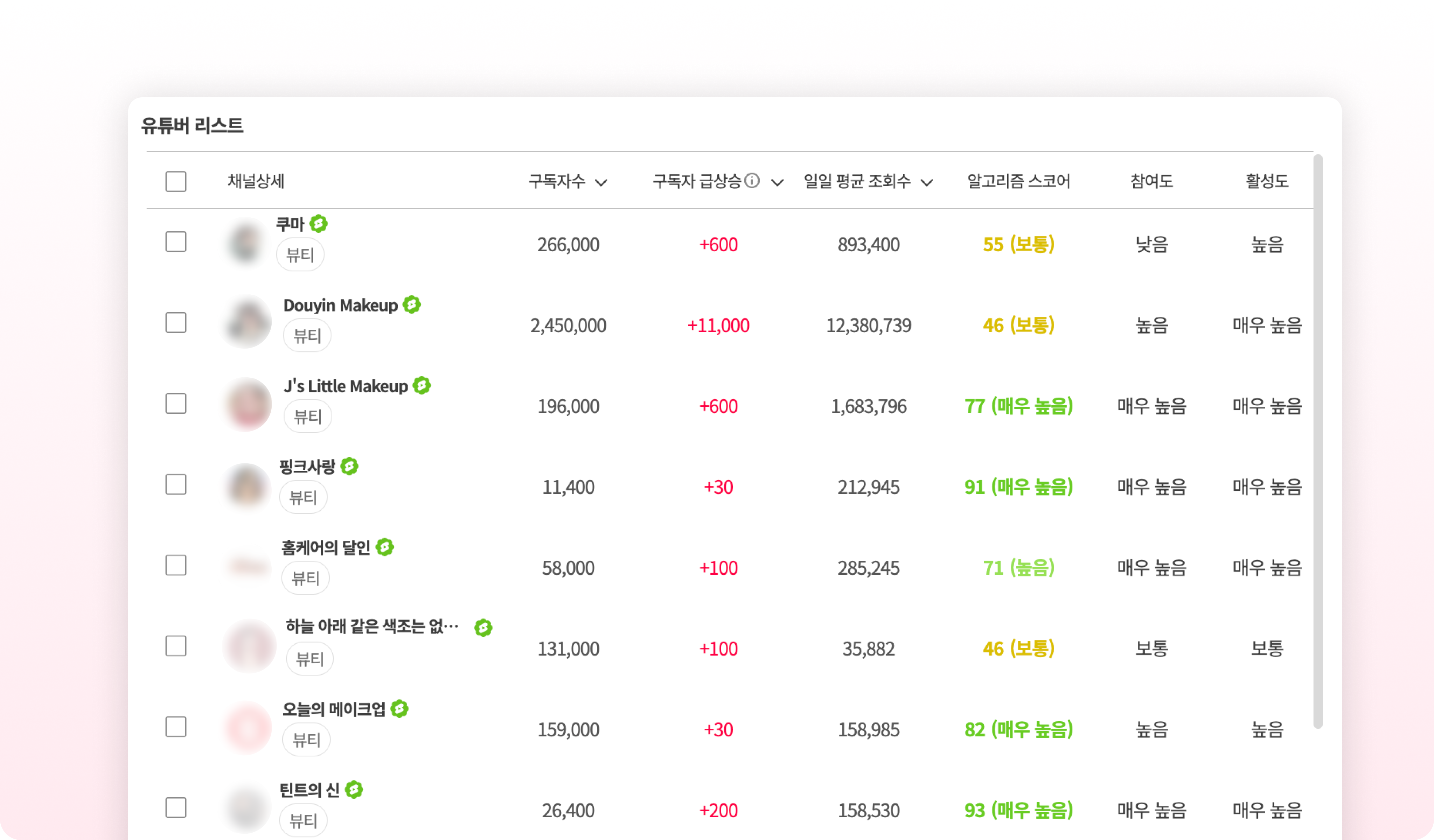This screenshot has height=840, width=1434.
Task: Click the verified badge beside 오늘의 메이크업
Action: tap(399, 709)
